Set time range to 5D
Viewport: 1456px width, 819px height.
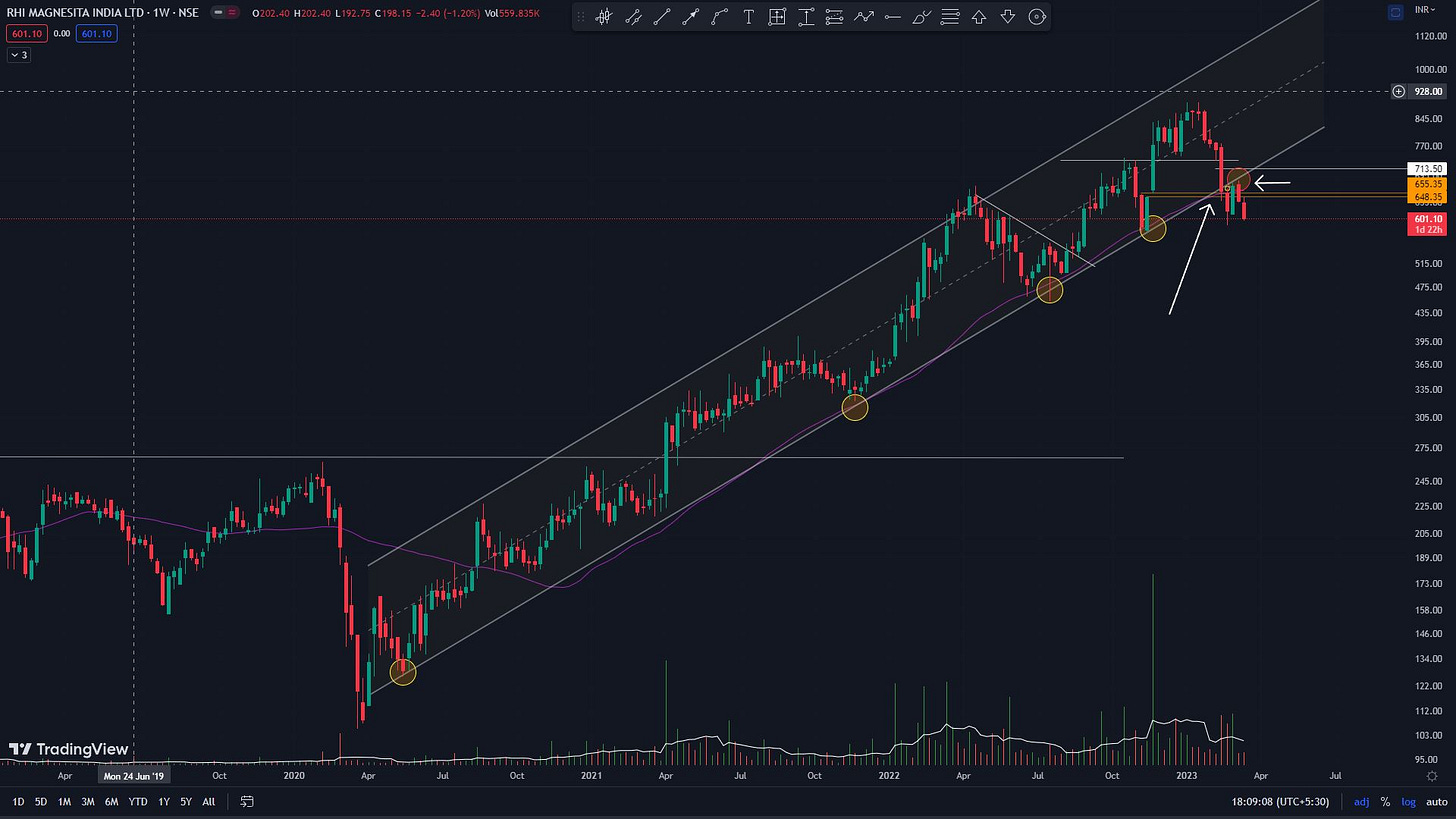click(x=41, y=801)
